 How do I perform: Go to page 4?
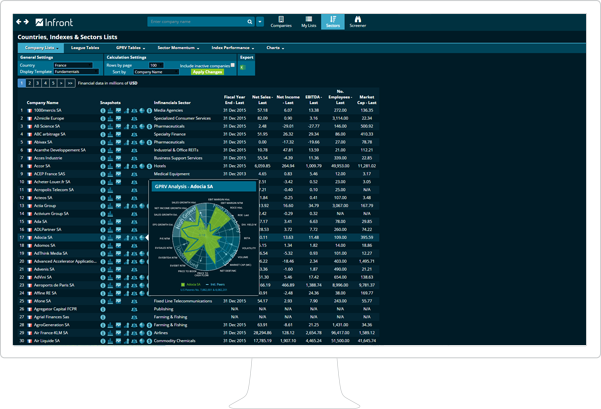click(x=45, y=83)
